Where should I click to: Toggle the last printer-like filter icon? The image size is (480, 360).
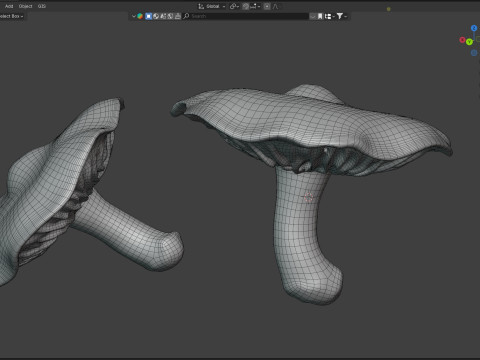click(178, 16)
